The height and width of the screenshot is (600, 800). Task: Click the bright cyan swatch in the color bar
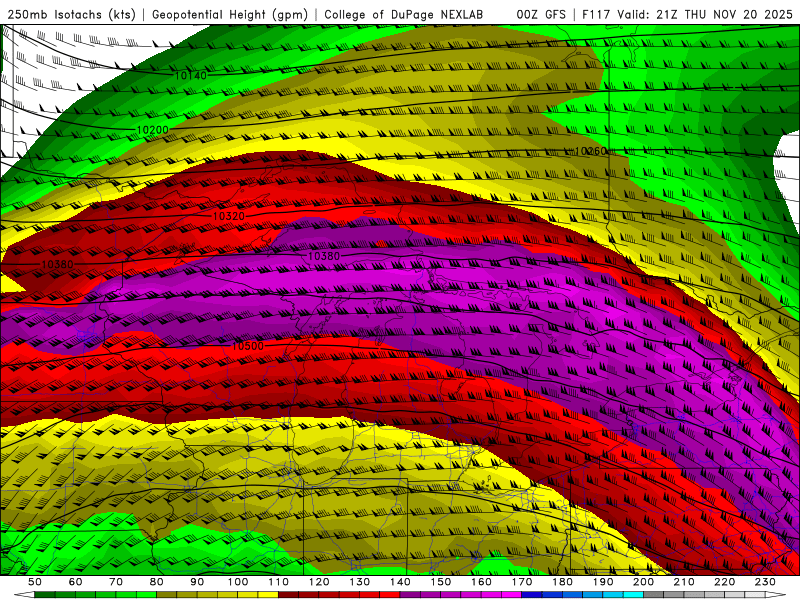tap(634, 595)
